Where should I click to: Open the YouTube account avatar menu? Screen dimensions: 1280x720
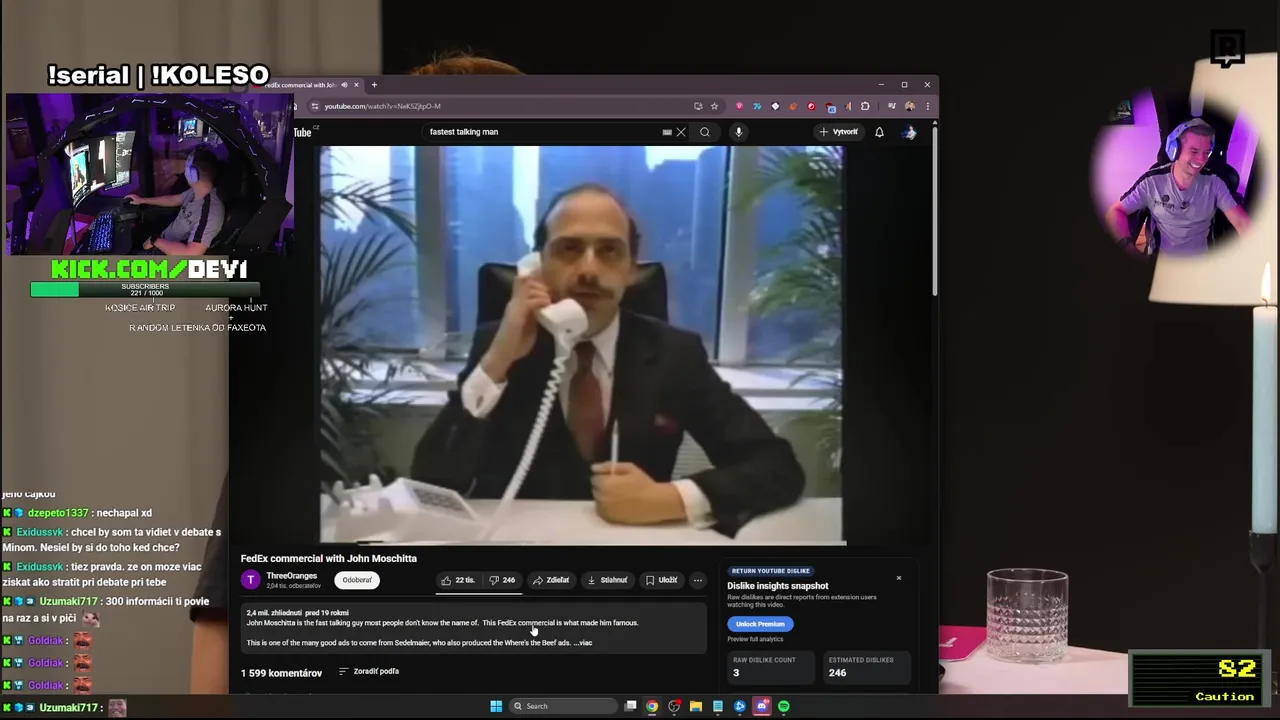tap(909, 132)
